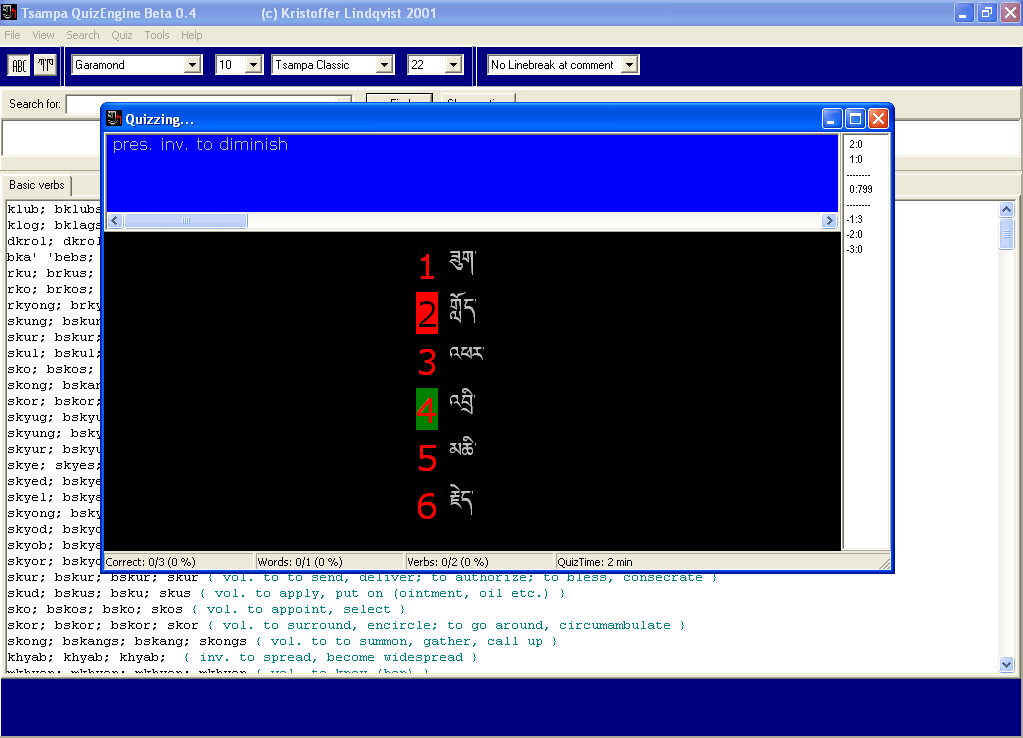Click the 'khyab; khyab; khyab;' list row
The height and width of the screenshot is (738, 1023).
pos(242,657)
